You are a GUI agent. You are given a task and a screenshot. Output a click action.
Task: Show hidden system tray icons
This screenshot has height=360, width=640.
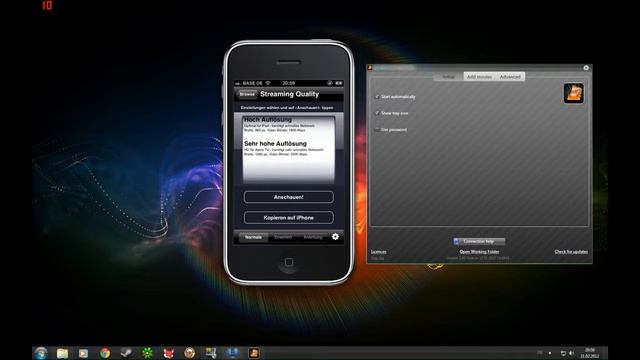tap(550, 353)
